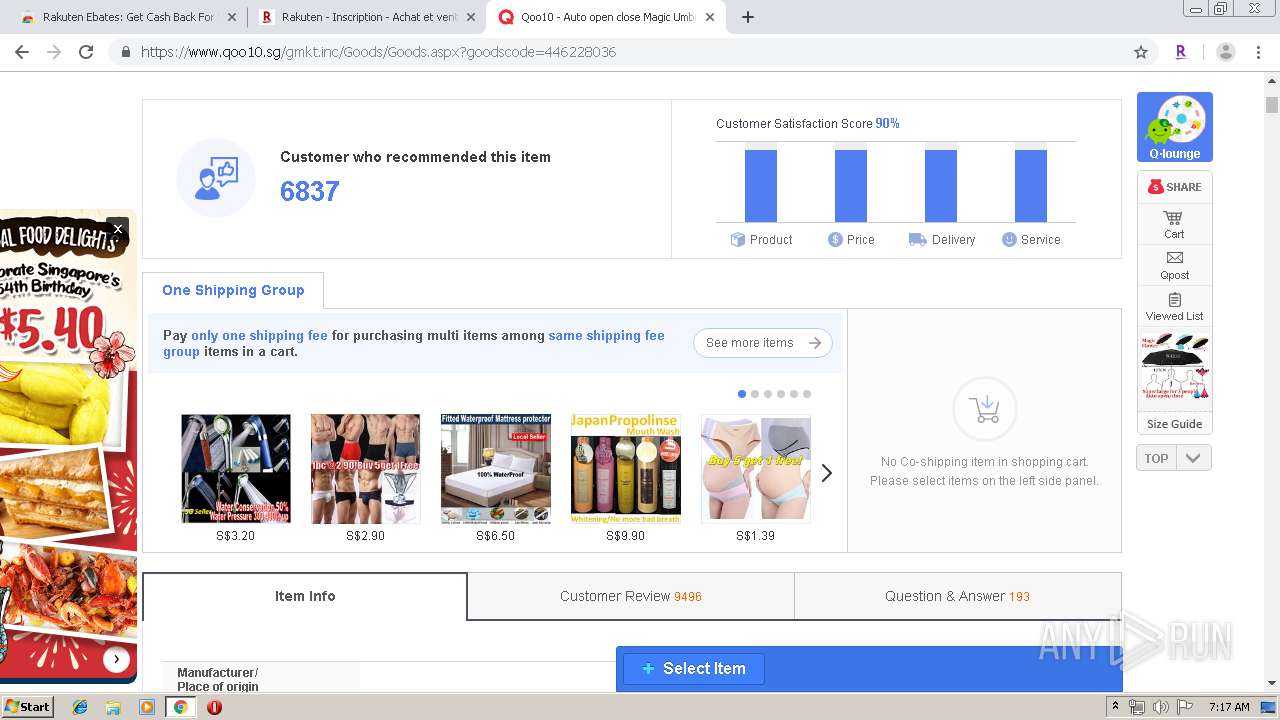Viewport: 1280px width, 720px height.
Task: Click See more items button
Action: point(763,343)
